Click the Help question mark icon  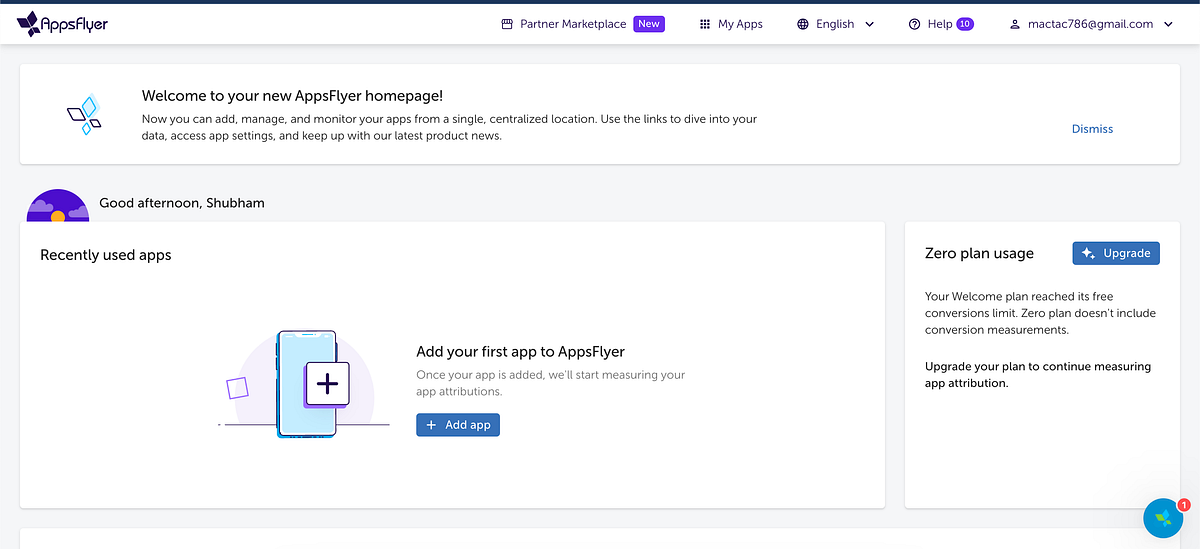tap(914, 24)
